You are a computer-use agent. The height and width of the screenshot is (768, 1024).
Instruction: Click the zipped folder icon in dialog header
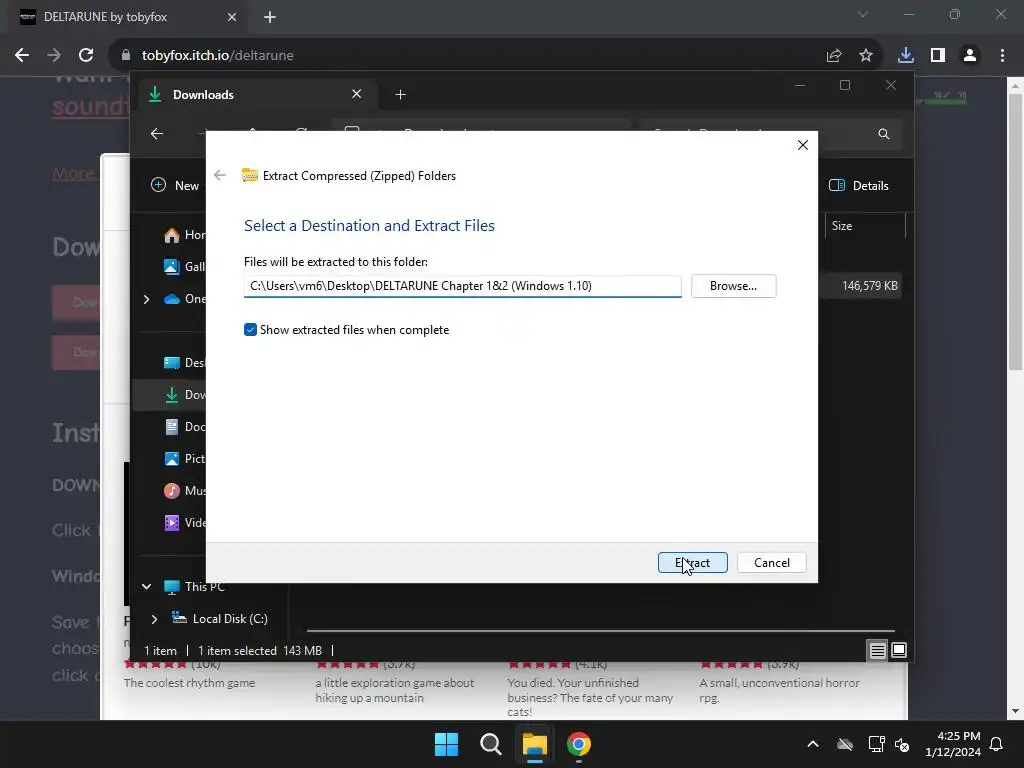[x=249, y=175]
